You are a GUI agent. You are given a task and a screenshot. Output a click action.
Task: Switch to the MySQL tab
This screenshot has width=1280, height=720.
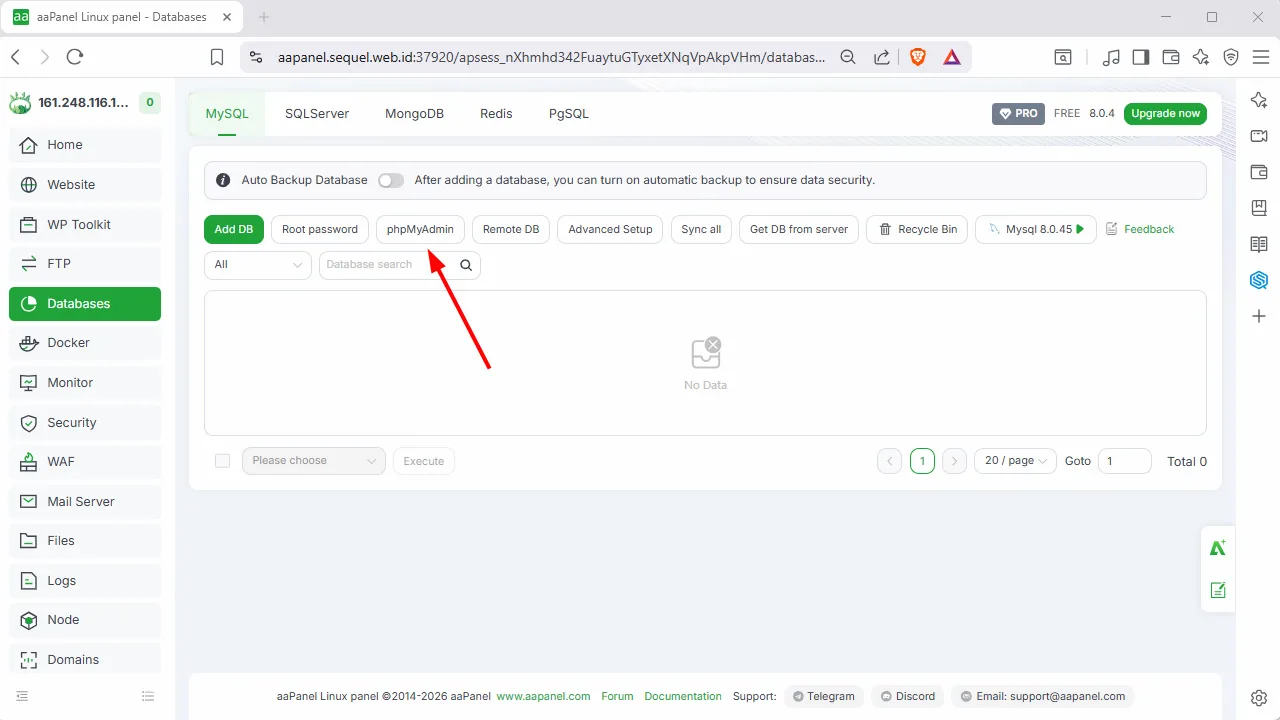(x=227, y=114)
